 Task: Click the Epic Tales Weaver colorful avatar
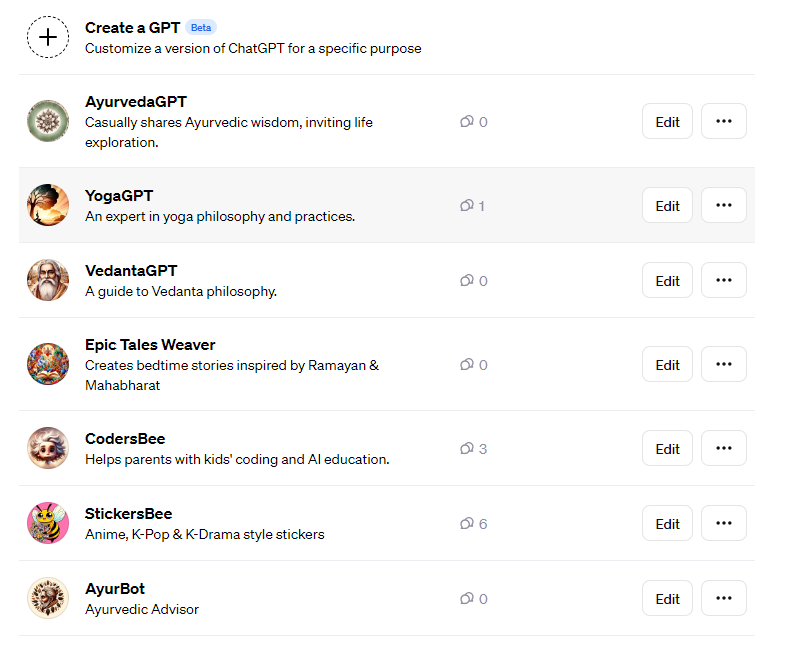[x=47, y=364]
